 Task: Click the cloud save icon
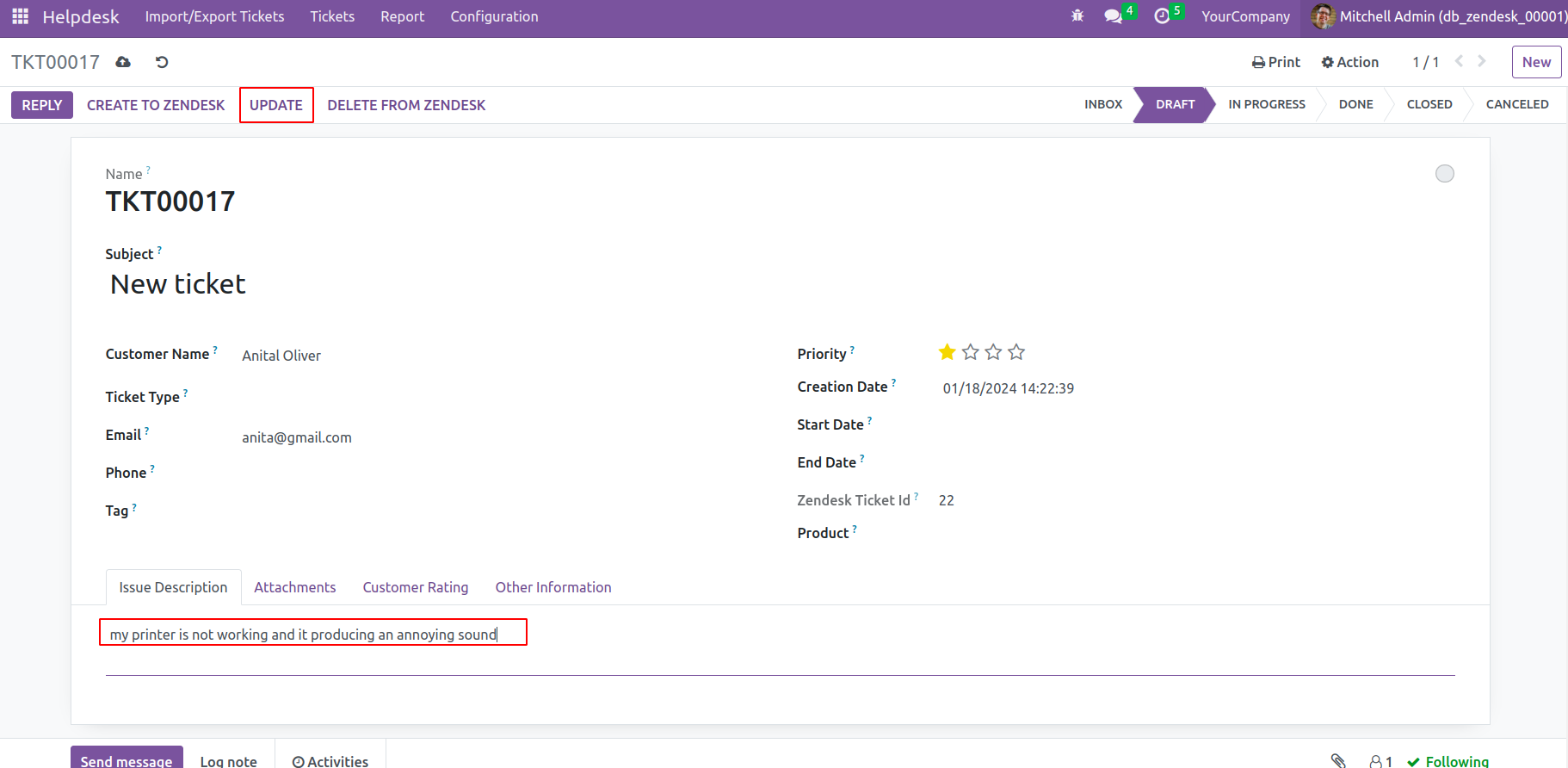[x=123, y=62]
